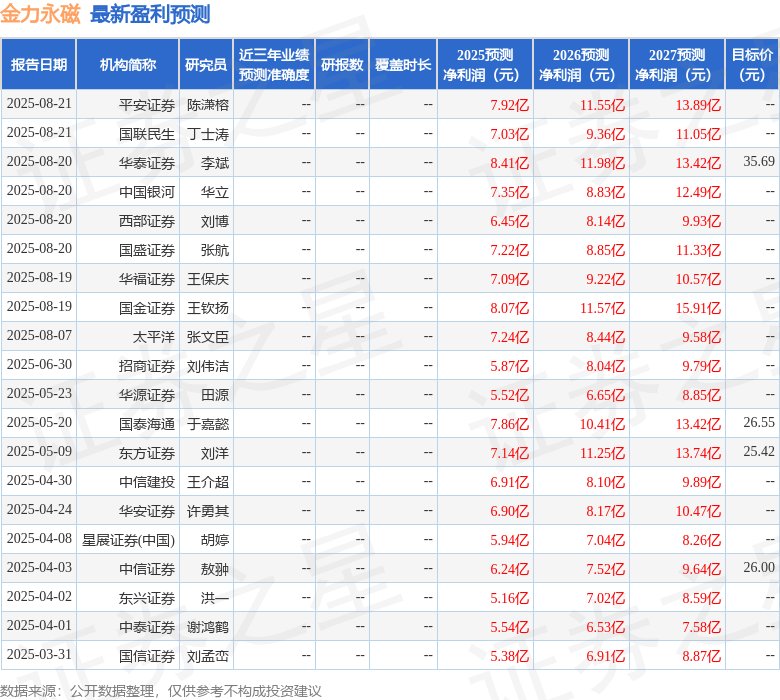Click the 2026预测净利润 header
Image resolution: width=780 pixels, height=700 pixels.
(x=581, y=65)
